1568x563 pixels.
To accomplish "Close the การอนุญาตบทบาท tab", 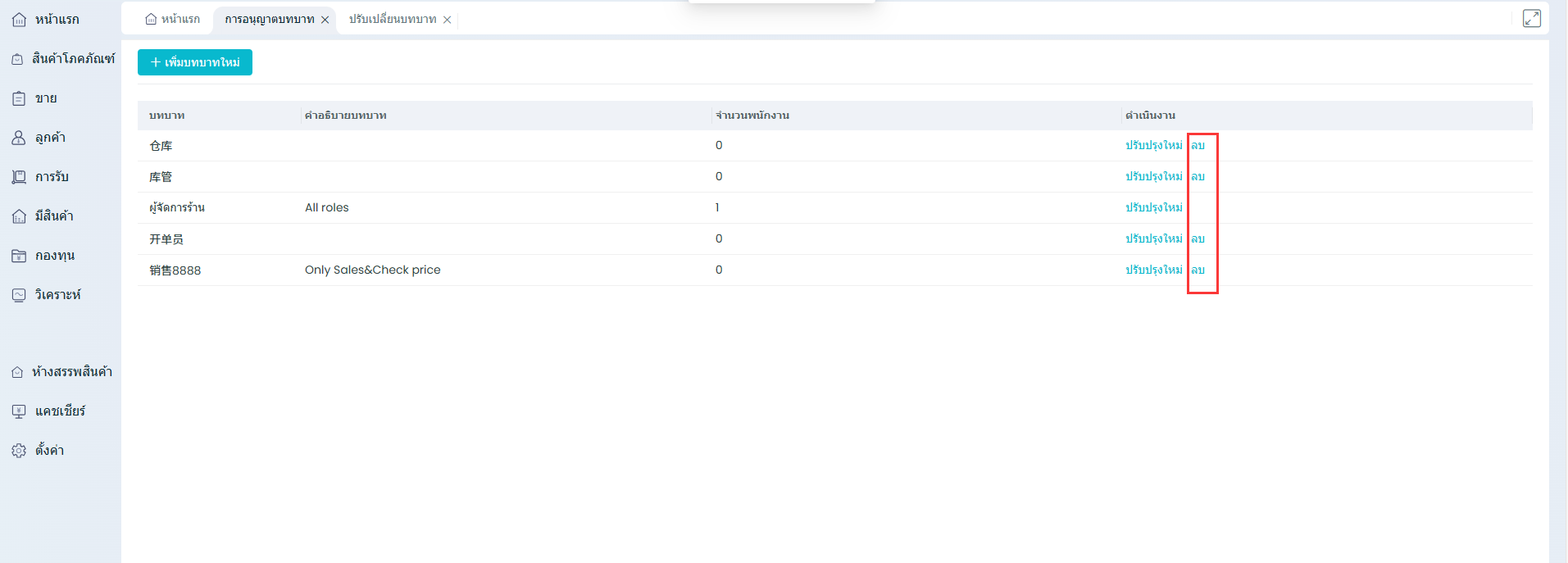I will (325, 20).
